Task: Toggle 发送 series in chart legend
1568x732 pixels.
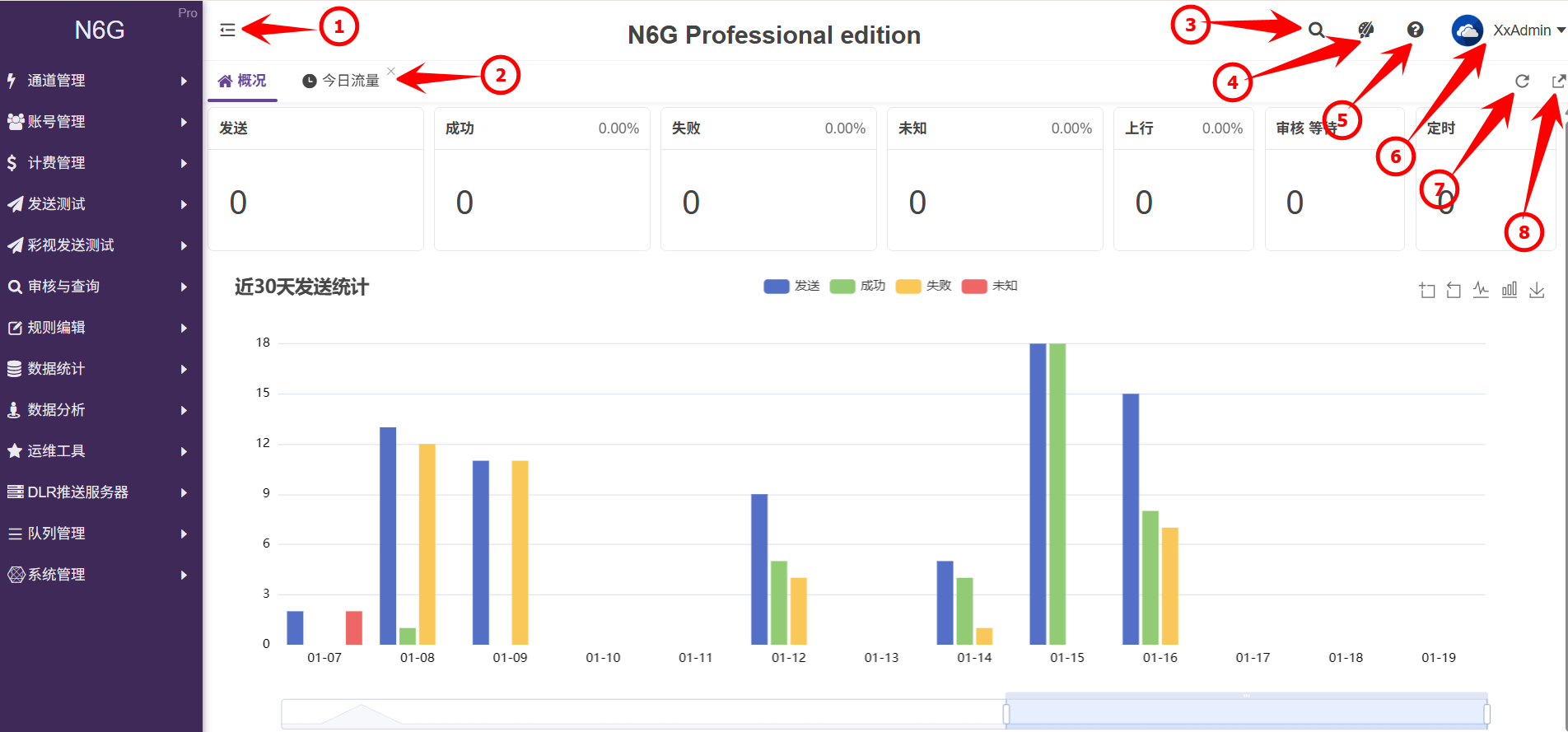Action: [791, 286]
